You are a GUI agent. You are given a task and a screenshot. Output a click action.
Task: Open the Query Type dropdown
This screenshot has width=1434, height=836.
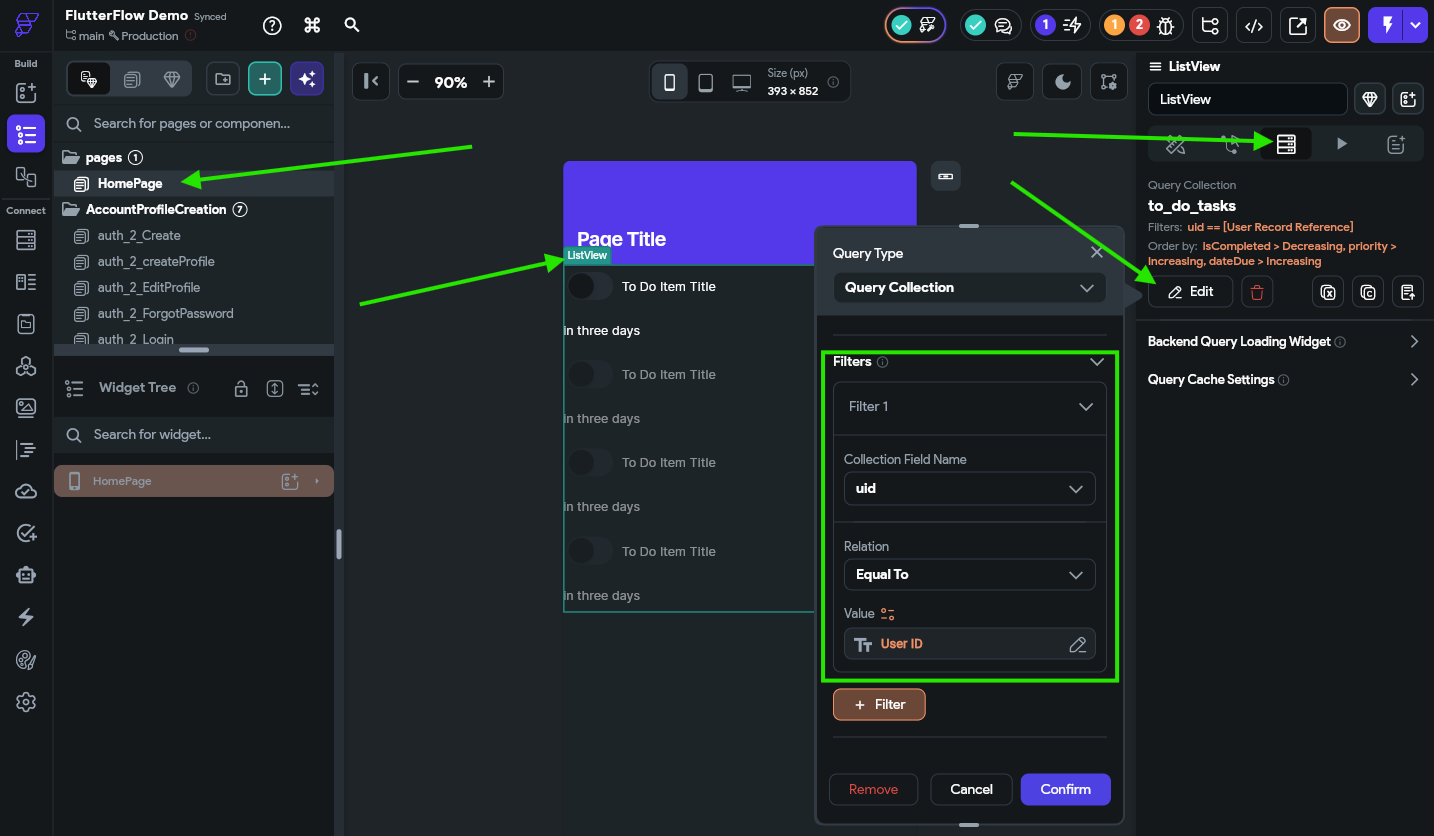[x=969, y=287]
